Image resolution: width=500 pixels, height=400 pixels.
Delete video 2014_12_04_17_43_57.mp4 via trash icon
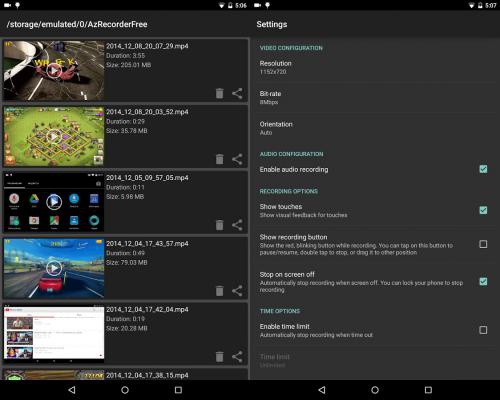pyautogui.click(x=219, y=291)
